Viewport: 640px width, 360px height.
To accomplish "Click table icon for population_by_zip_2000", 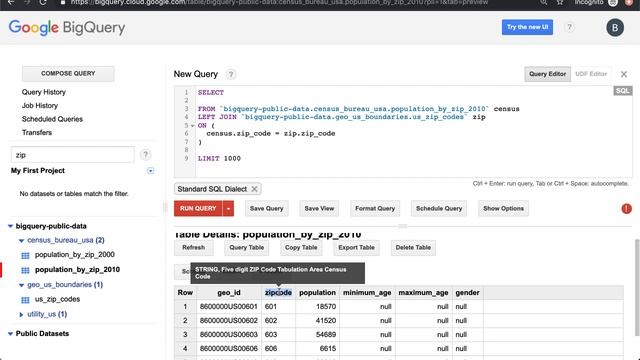I will (x=25, y=255).
